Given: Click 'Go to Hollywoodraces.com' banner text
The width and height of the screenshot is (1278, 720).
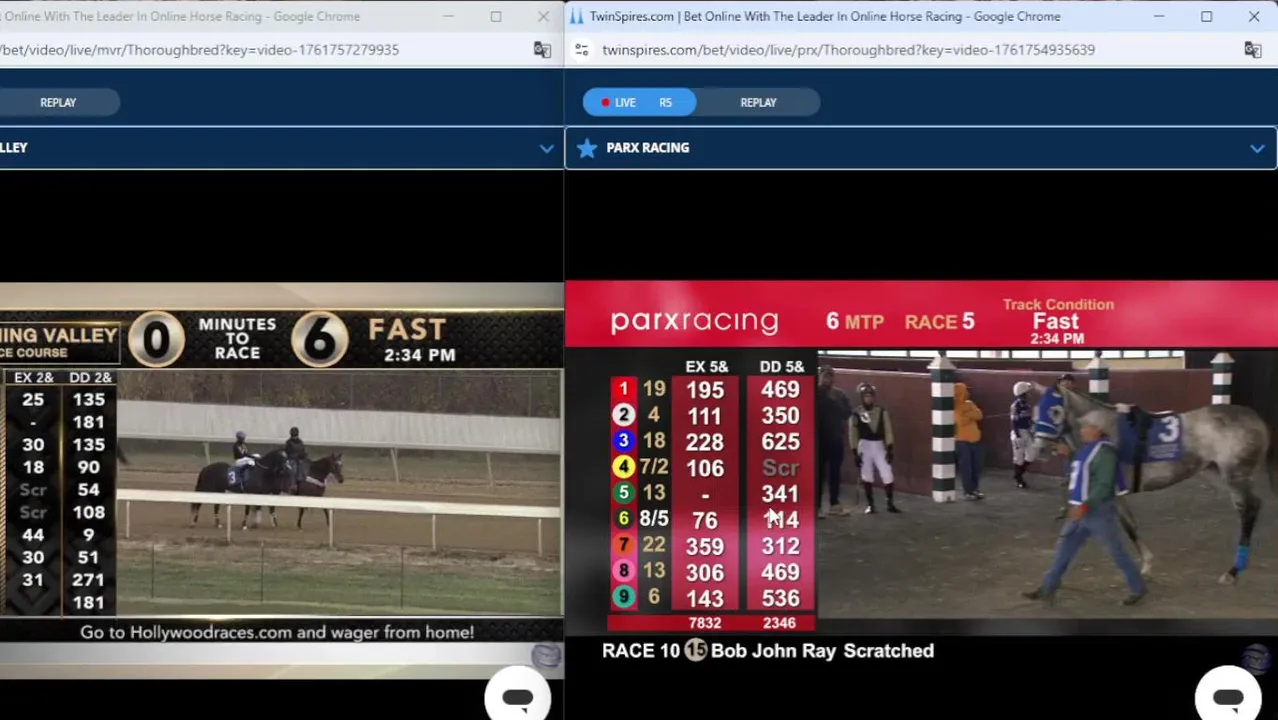Looking at the screenshot, I should tap(277, 632).
